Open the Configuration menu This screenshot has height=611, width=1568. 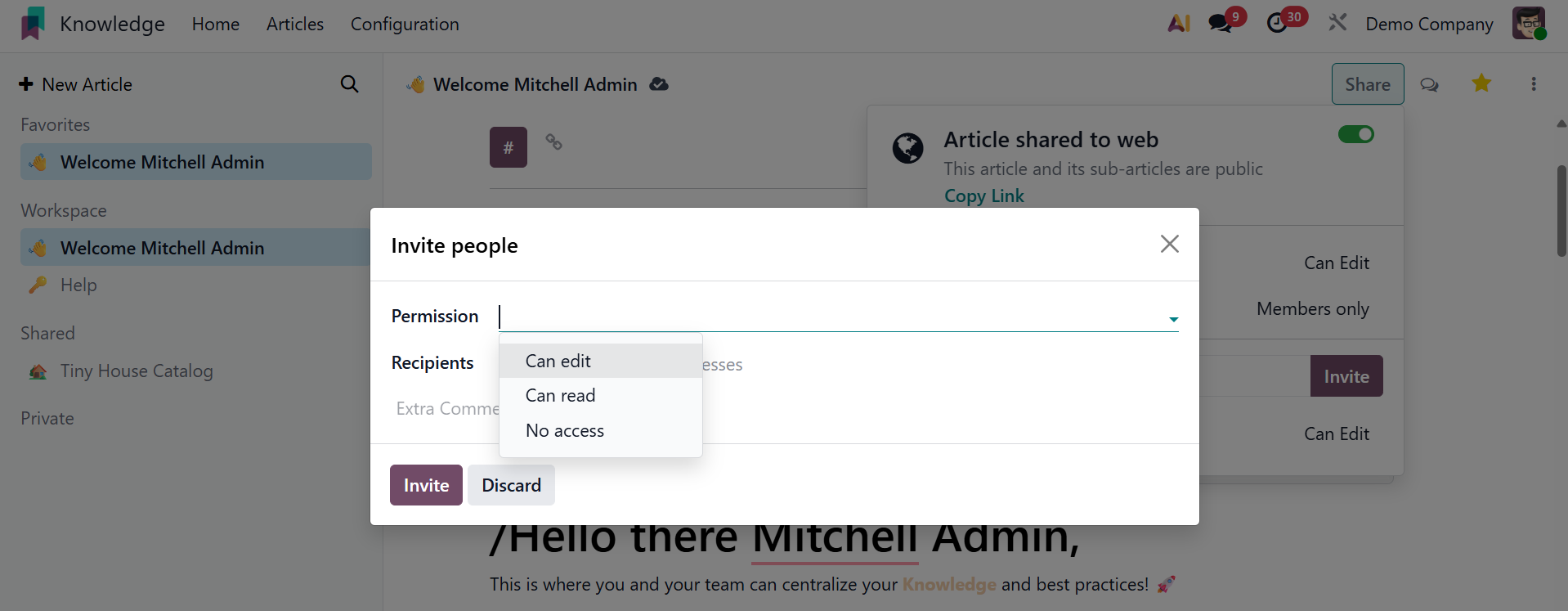tap(405, 25)
